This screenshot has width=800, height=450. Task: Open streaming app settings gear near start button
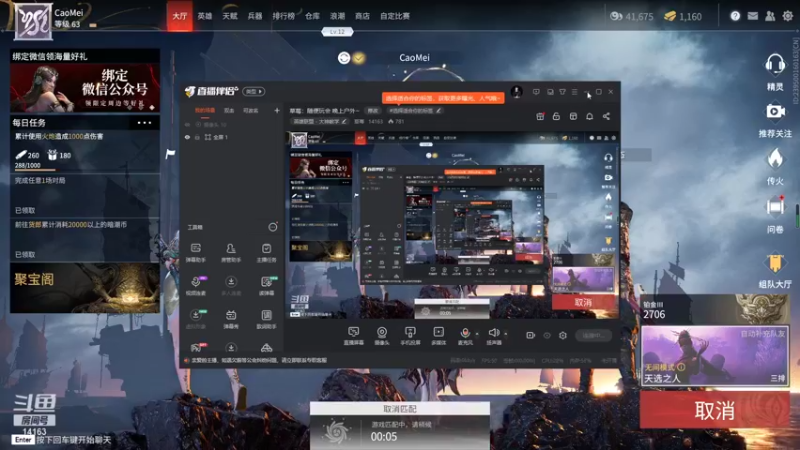pyautogui.click(x=563, y=335)
